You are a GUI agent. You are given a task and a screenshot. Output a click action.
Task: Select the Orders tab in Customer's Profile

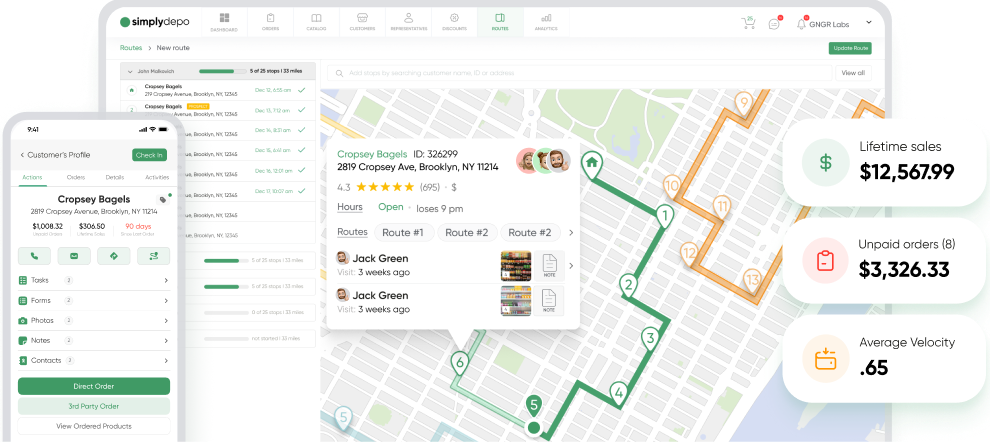point(75,177)
